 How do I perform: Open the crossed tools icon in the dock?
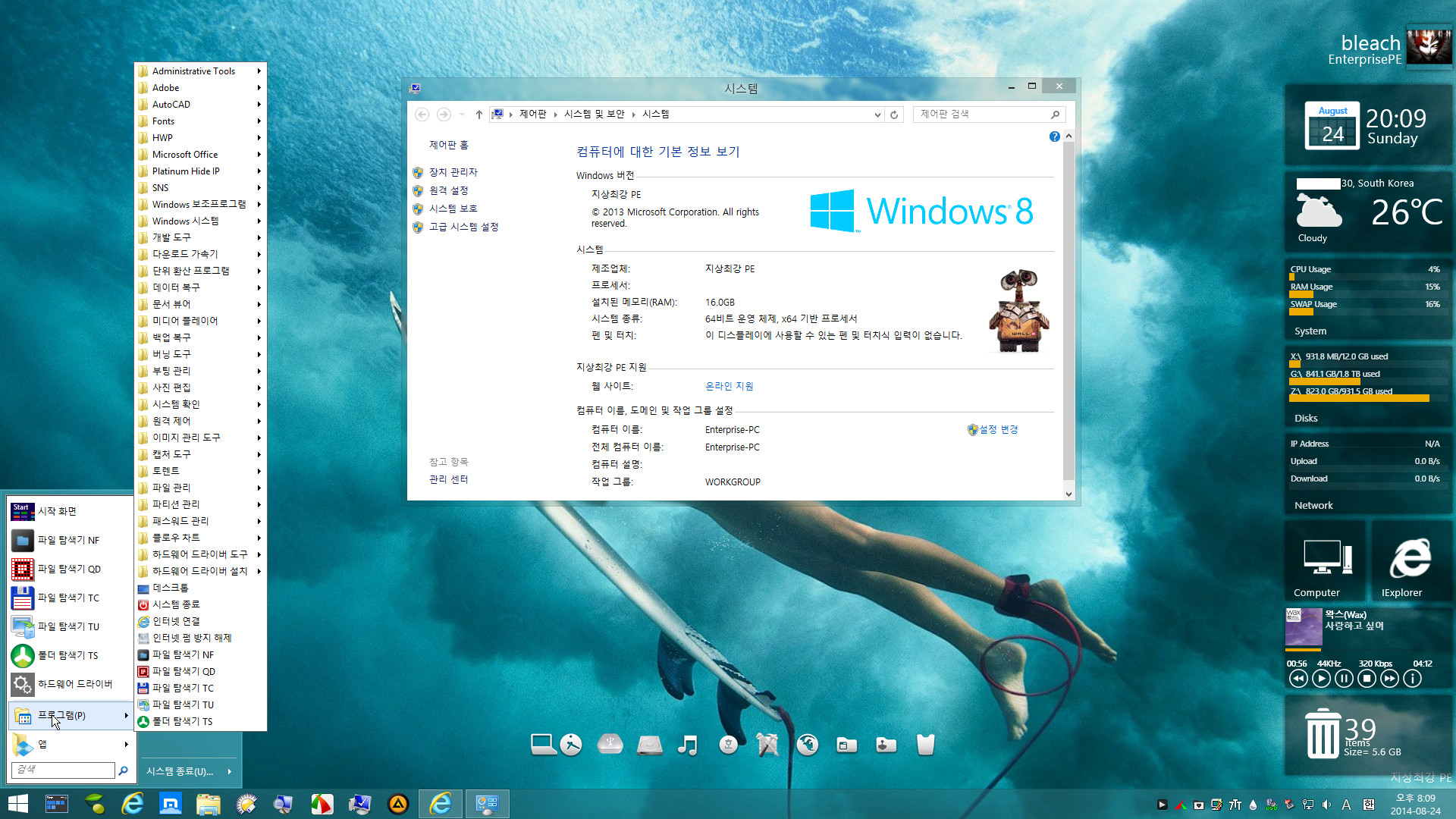(x=767, y=745)
